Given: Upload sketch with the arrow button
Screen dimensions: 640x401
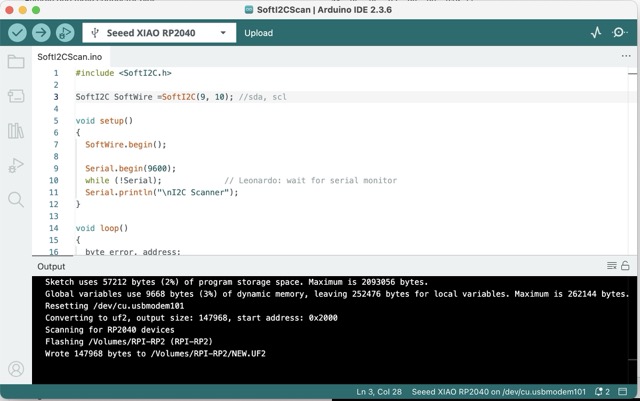Looking at the screenshot, I should click(x=41, y=32).
